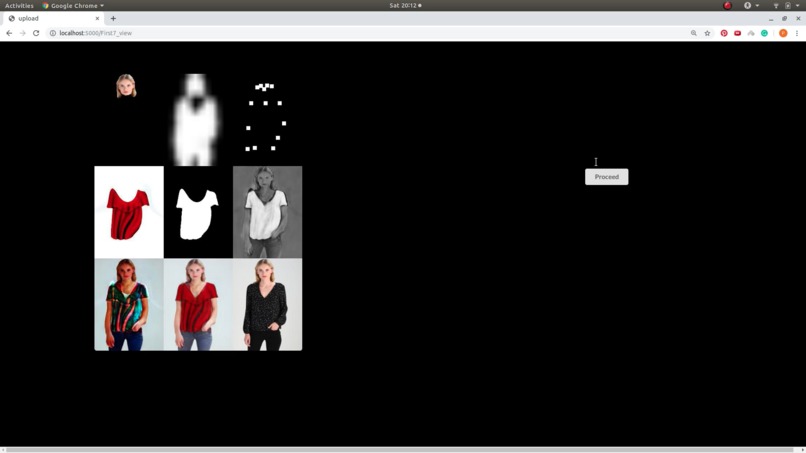Viewport: 806px width, 453px height.
Task: Click the Pinterest extension icon
Action: pyautogui.click(x=724, y=33)
